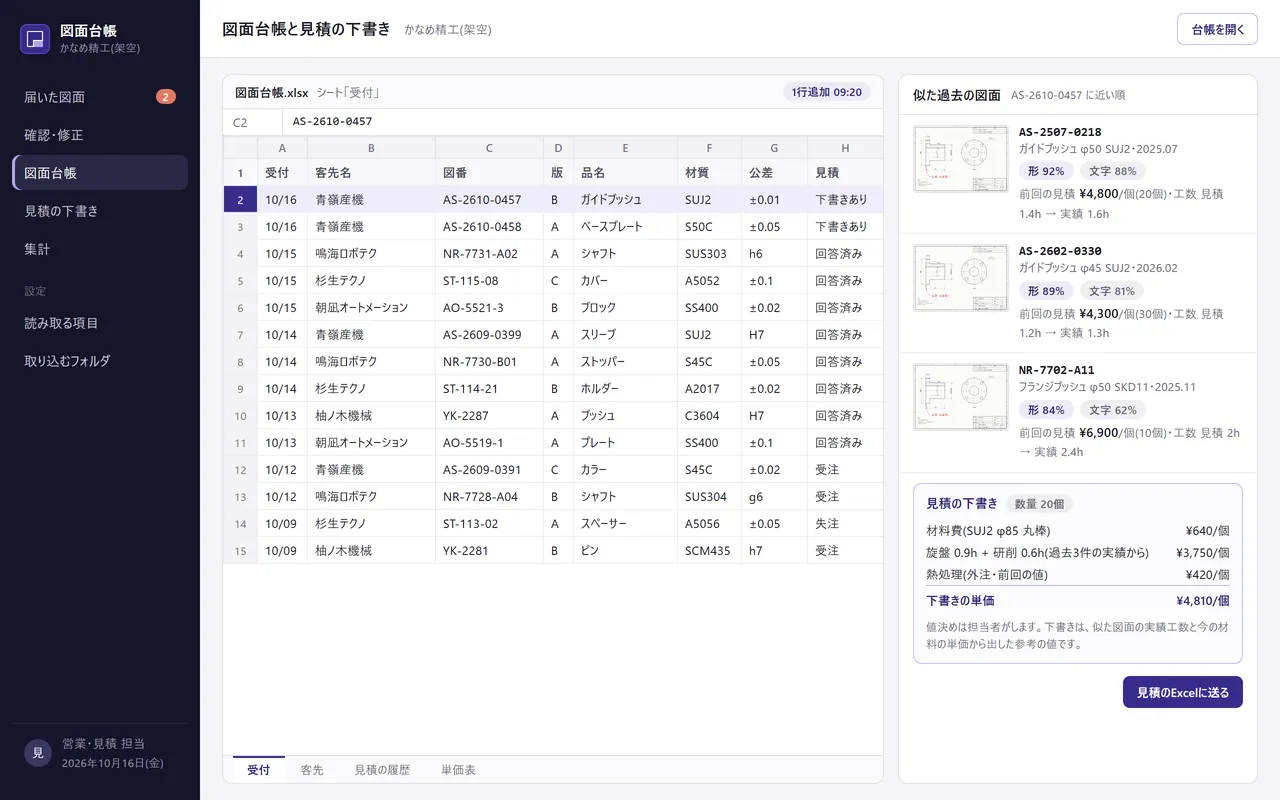Open thumbnail of drawing NR-7702-A11
The height and width of the screenshot is (800, 1280).
[x=960, y=396]
